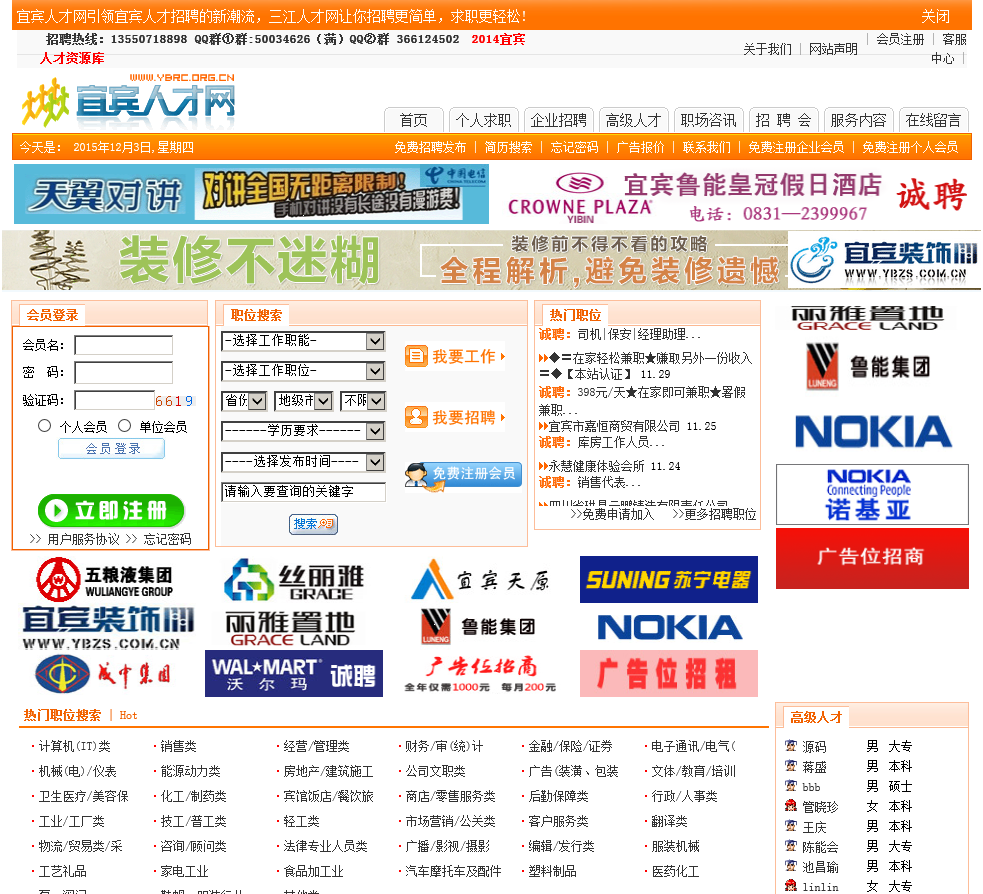The image size is (983, 894).
Task: Expand the 选择工作职能 dropdown
Action: pyautogui.click(x=303, y=341)
